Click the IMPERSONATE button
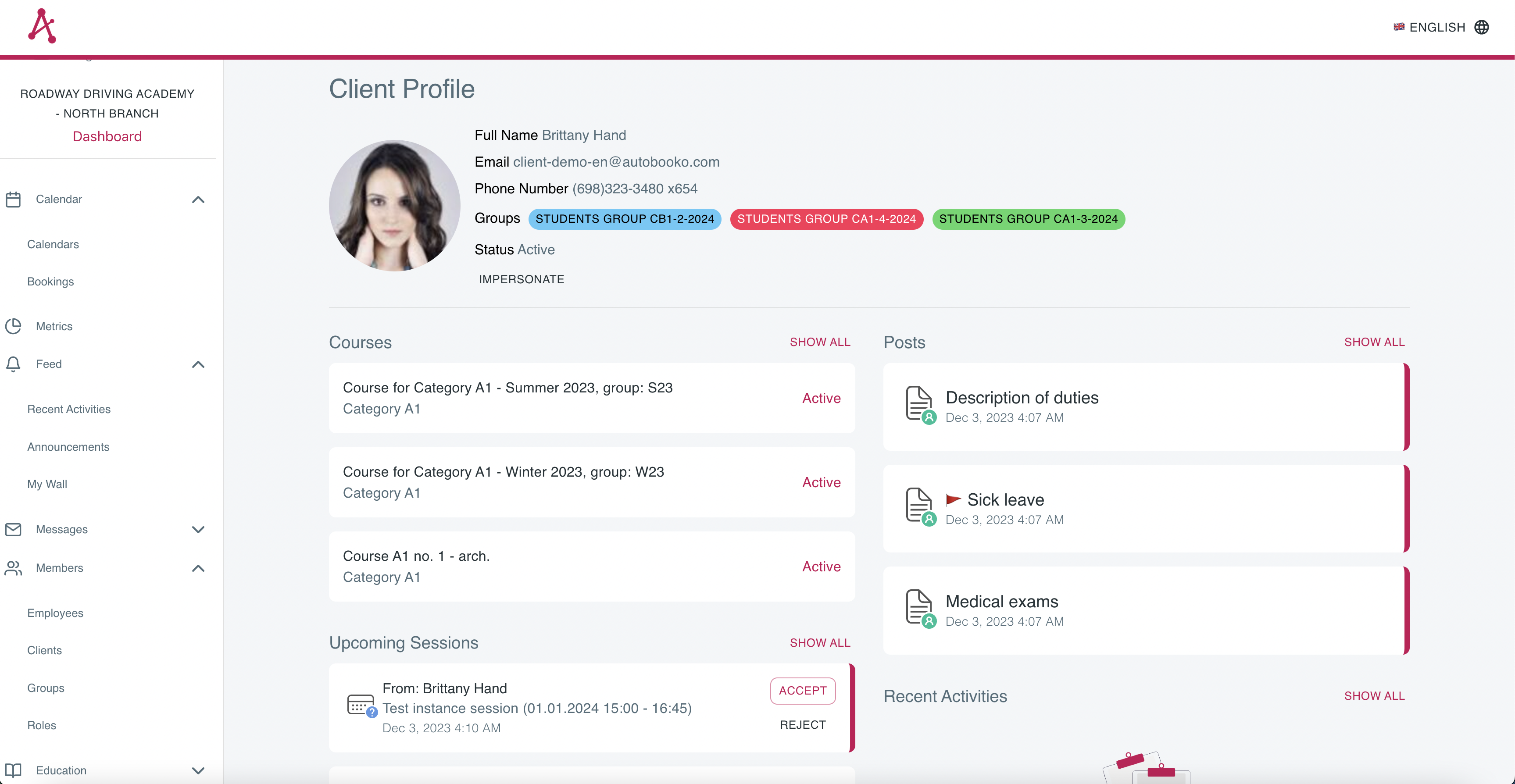Image resolution: width=1515 pixels, height=784 pixels. click(521, 279)
